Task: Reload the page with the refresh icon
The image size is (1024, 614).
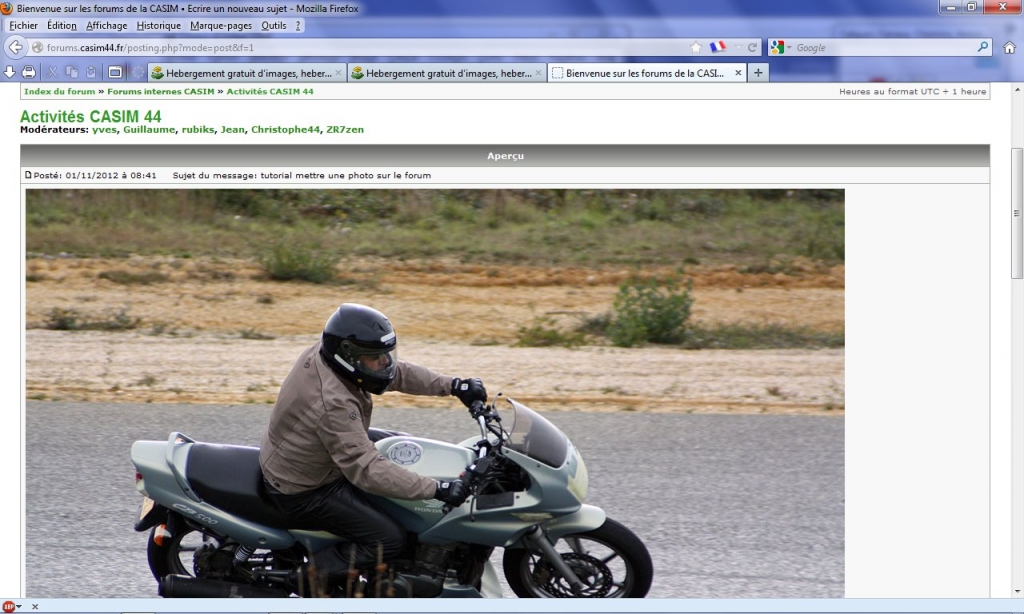Action: 752,47
